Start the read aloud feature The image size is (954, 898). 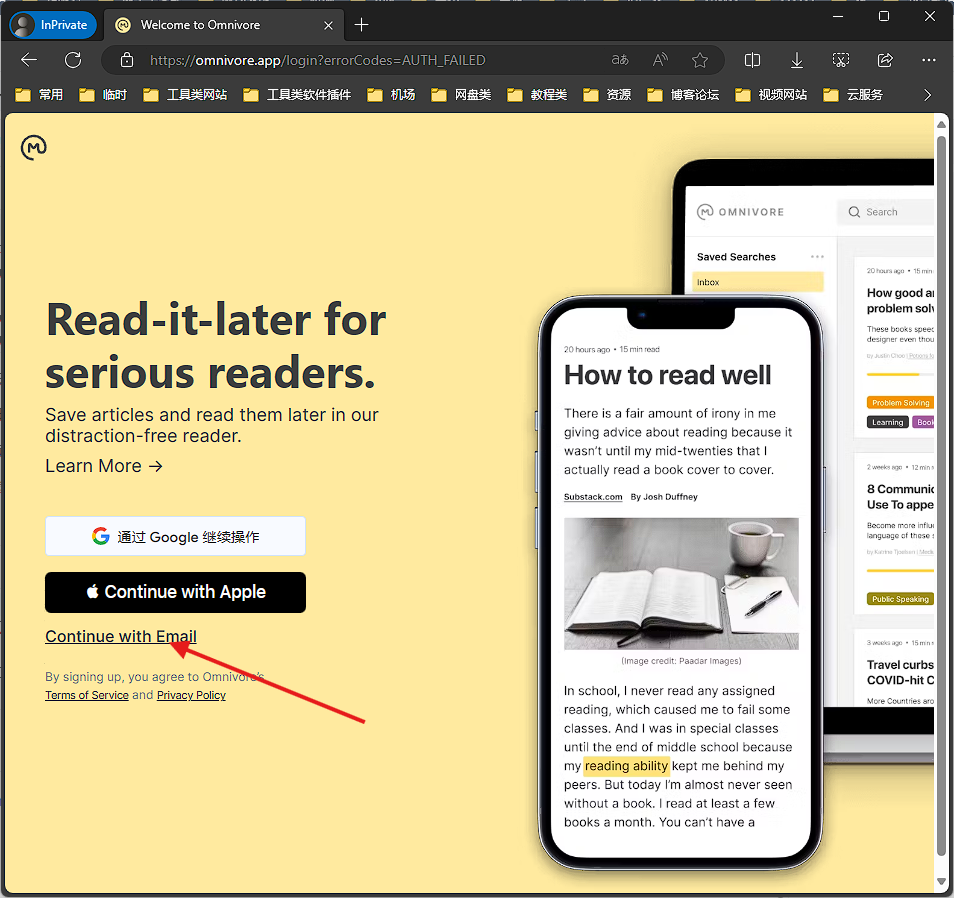(x=660, y=60)
